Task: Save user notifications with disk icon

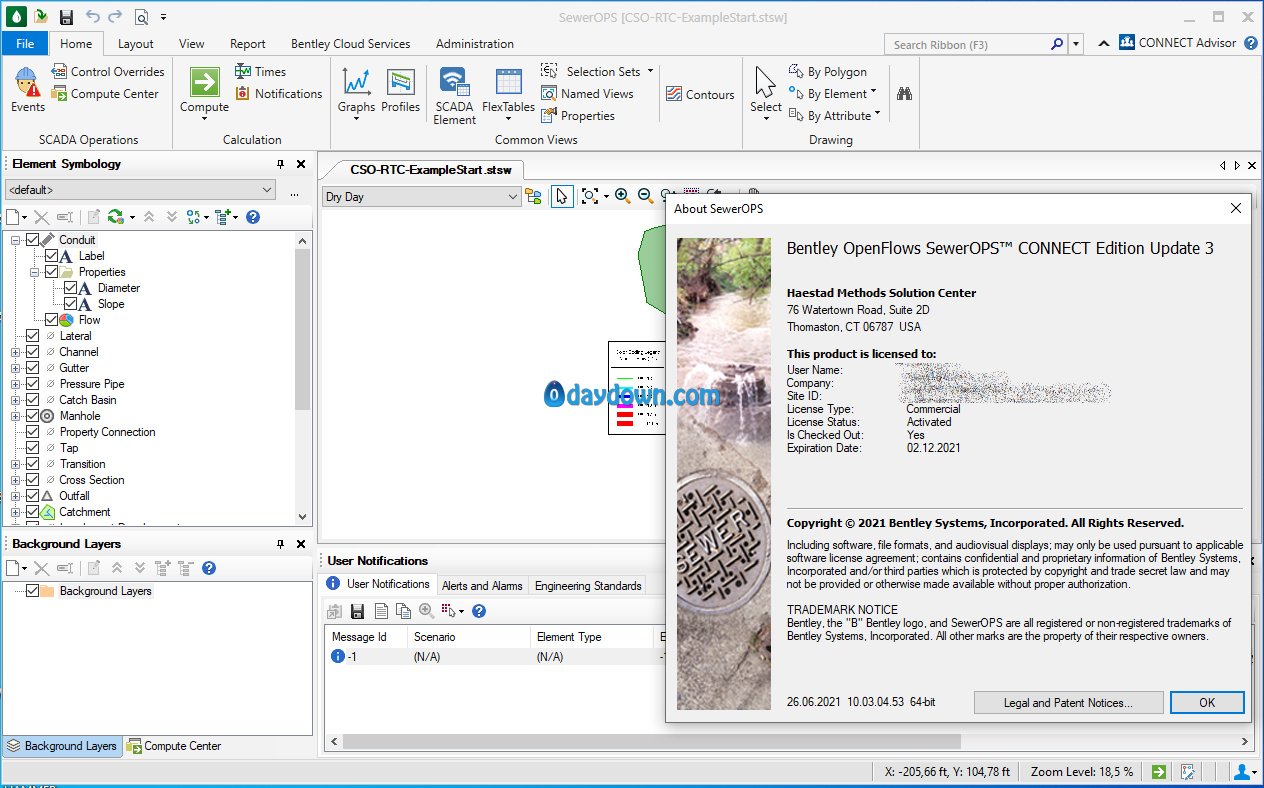Action: pyautogui.click(x=357, y=611)
